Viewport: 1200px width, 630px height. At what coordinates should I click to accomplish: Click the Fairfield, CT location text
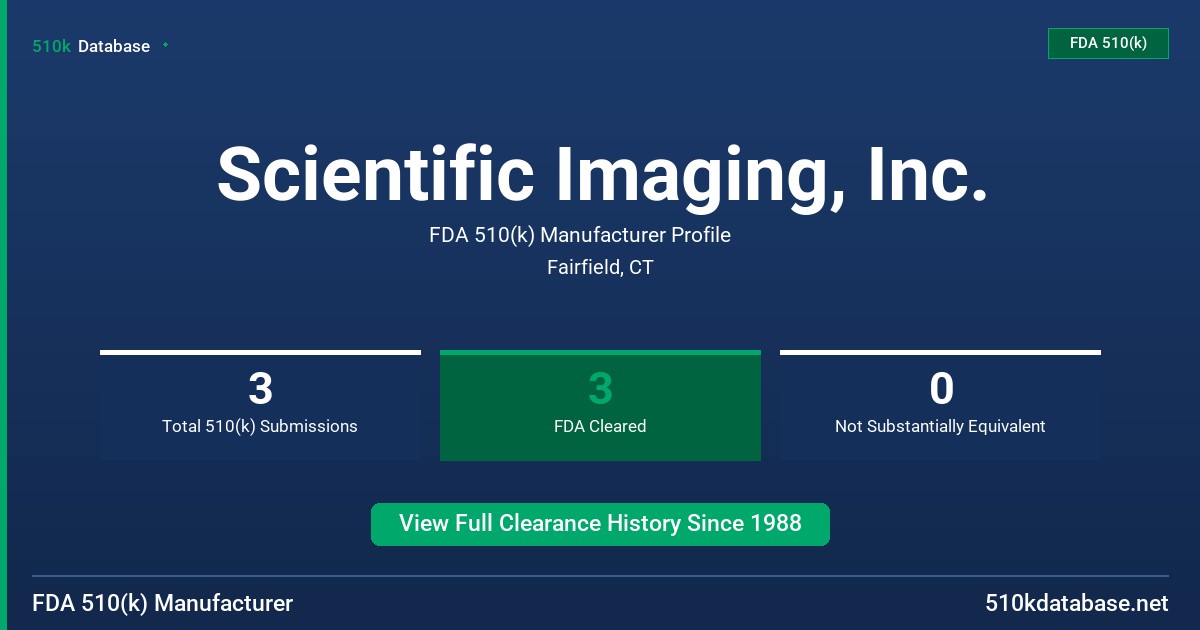pos(600,267)
